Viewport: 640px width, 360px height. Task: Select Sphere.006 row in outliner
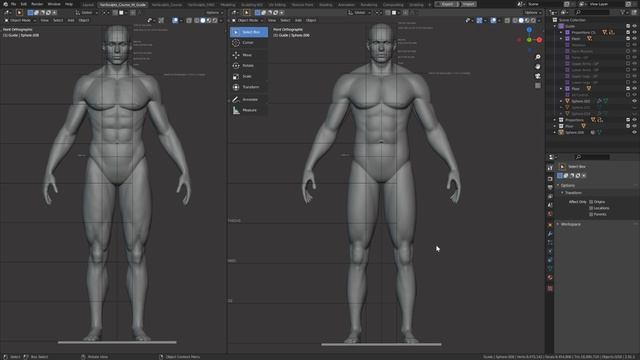575,132
